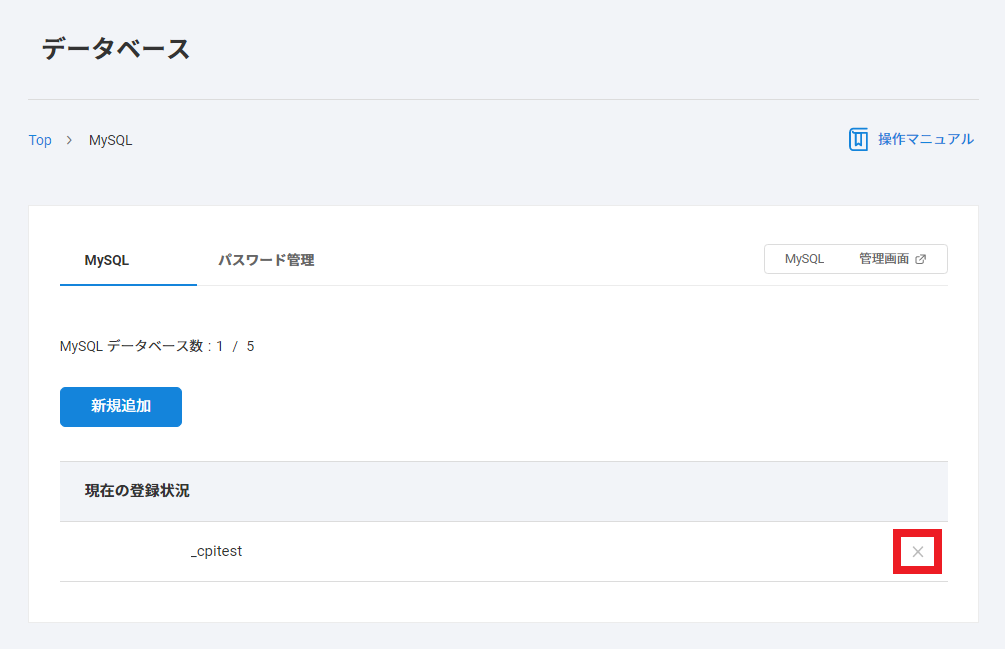Image resolution: width=1005 pixels, height=649 pixels.
Task: Click the 現在の登録状況 table header
Action: point(137,491)
